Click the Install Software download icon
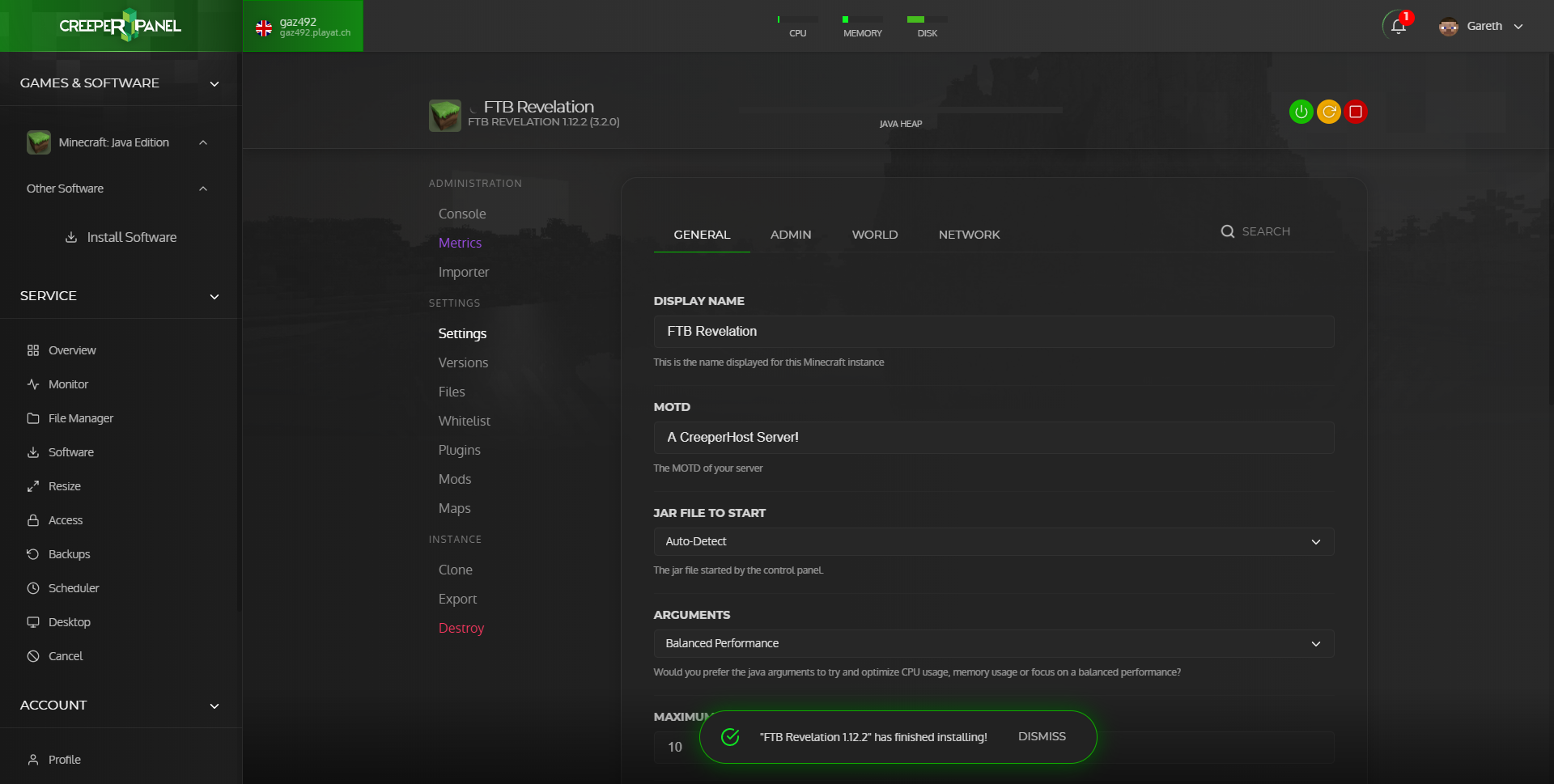The image size is (1554, 784). (x=71, y=237)
